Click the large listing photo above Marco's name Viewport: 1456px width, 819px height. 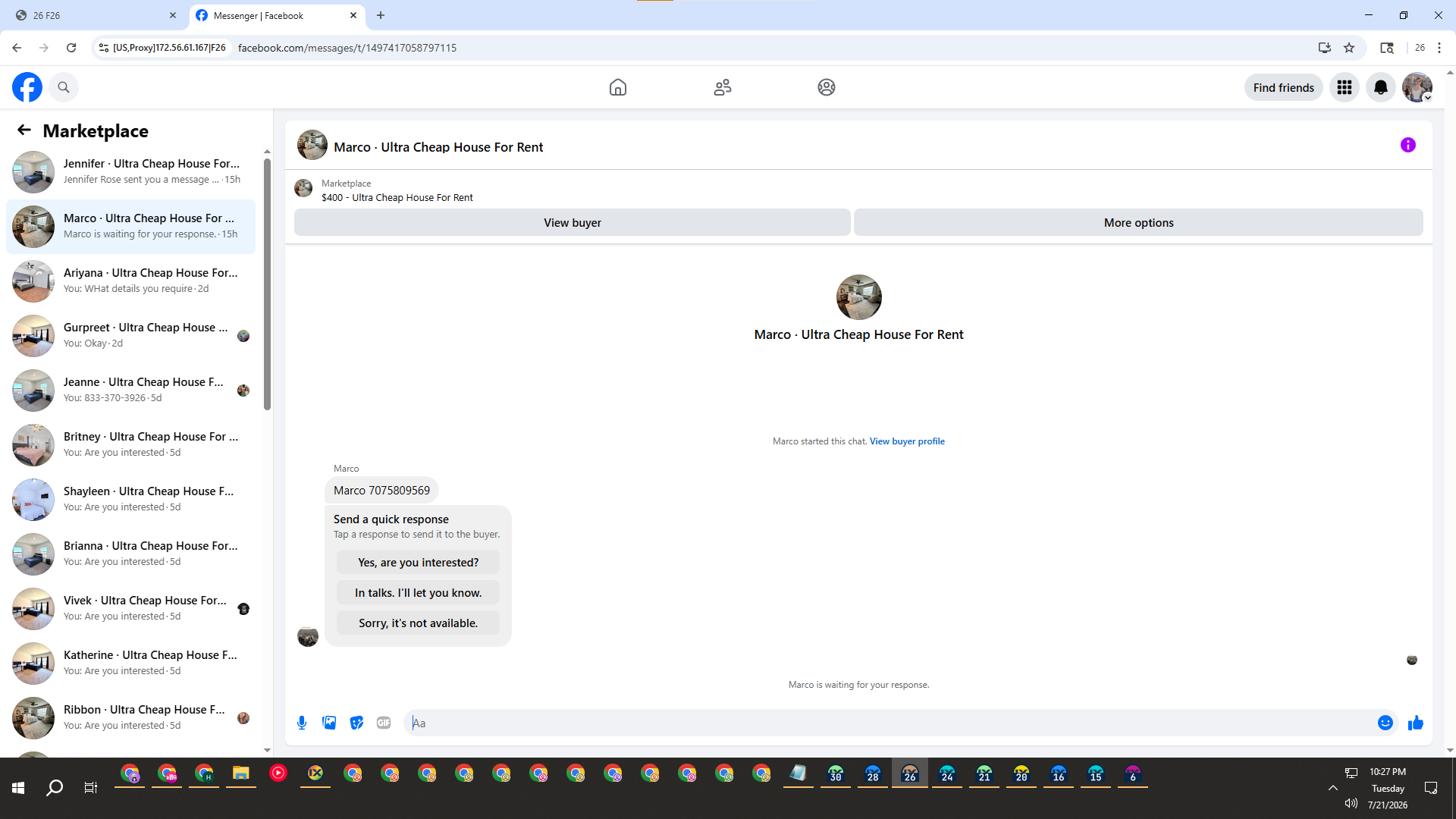coord(858,297)
